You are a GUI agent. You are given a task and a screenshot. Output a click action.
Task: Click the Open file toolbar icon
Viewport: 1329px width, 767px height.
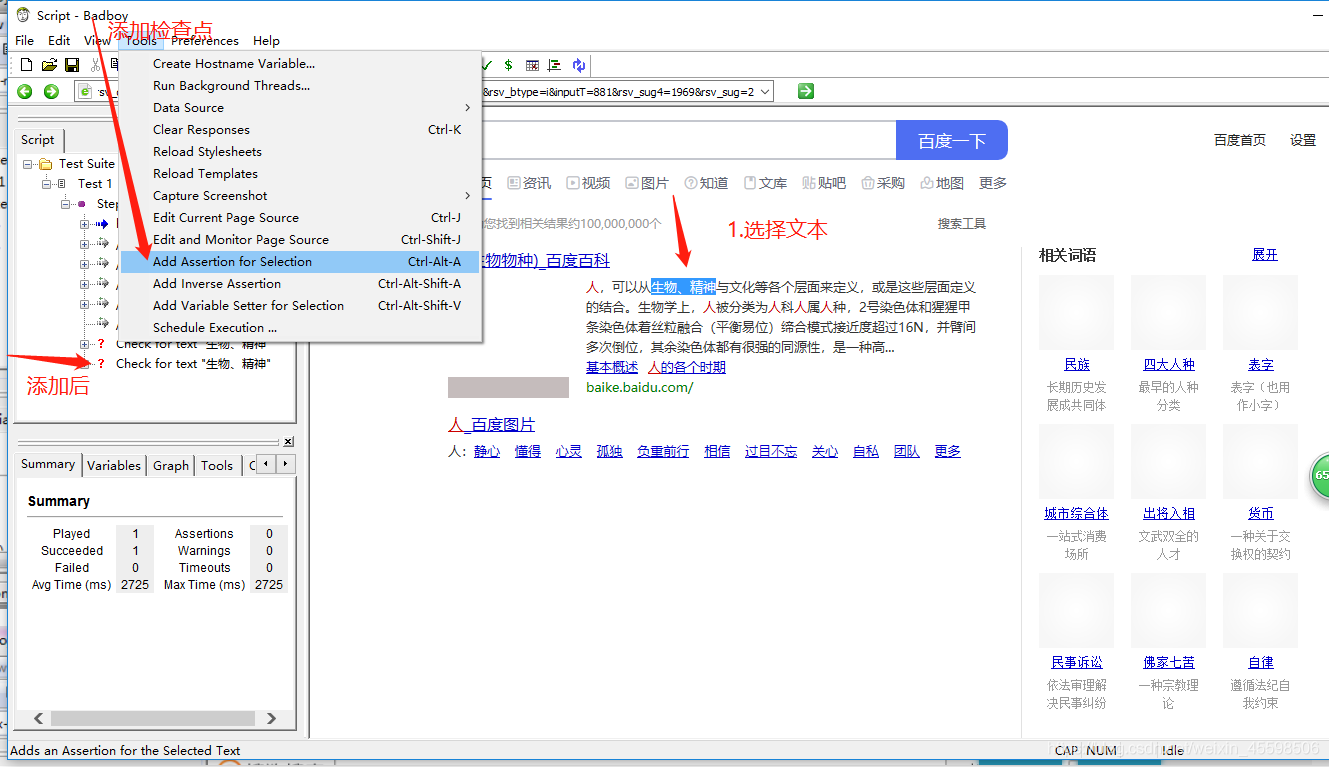click(49, 65)
